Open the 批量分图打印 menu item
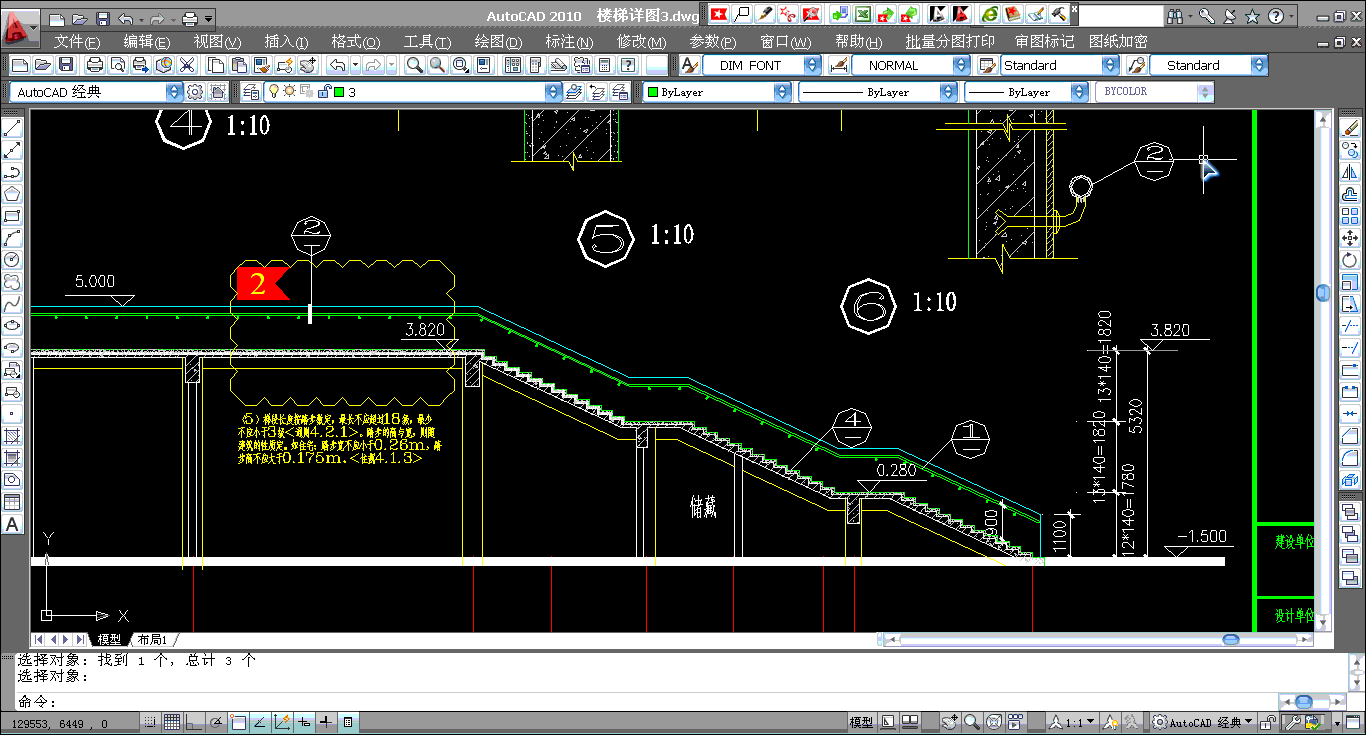This screenshot has width=1366, height=735. click(x=949, y=42)
